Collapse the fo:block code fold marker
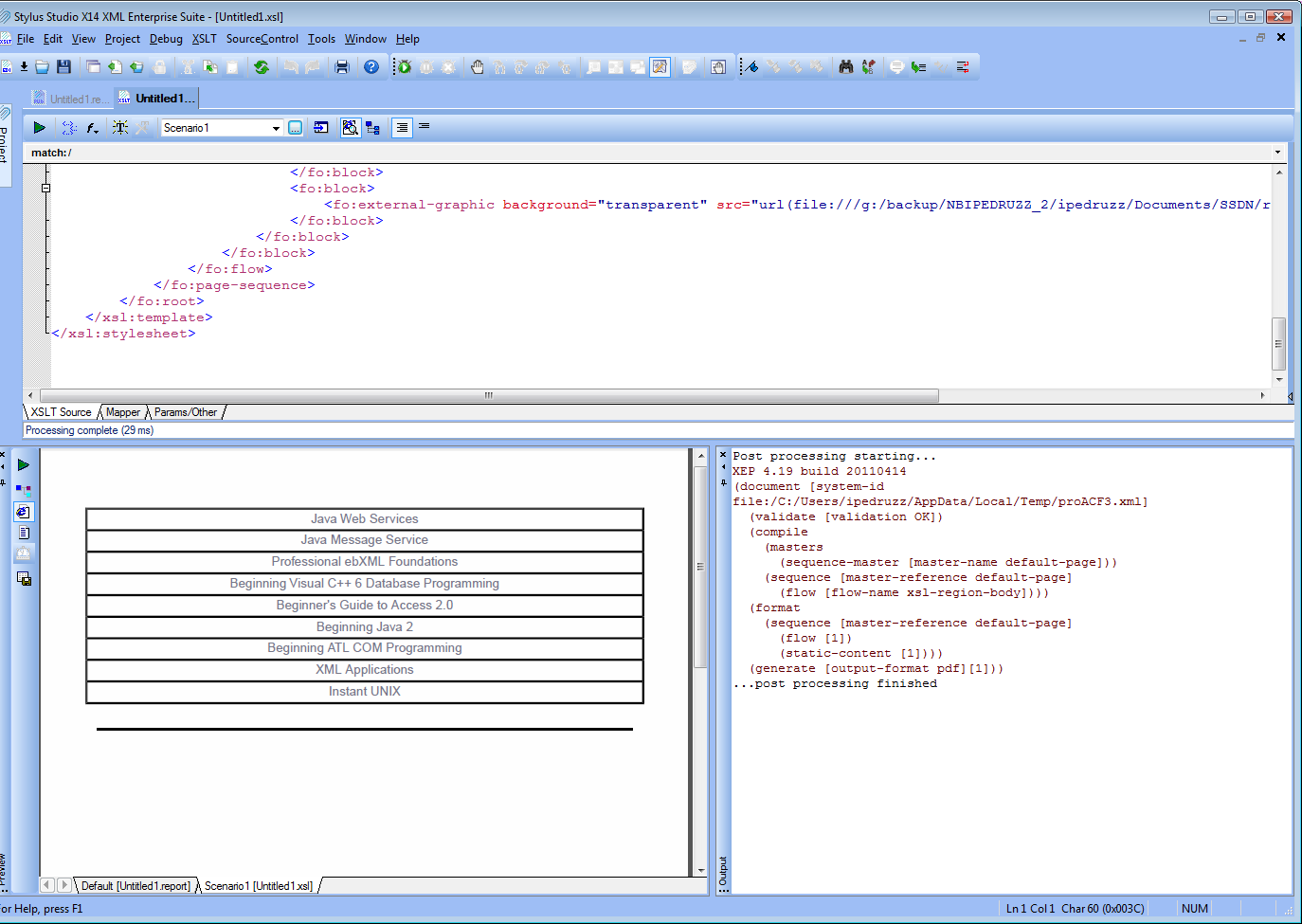 (45, 188)
